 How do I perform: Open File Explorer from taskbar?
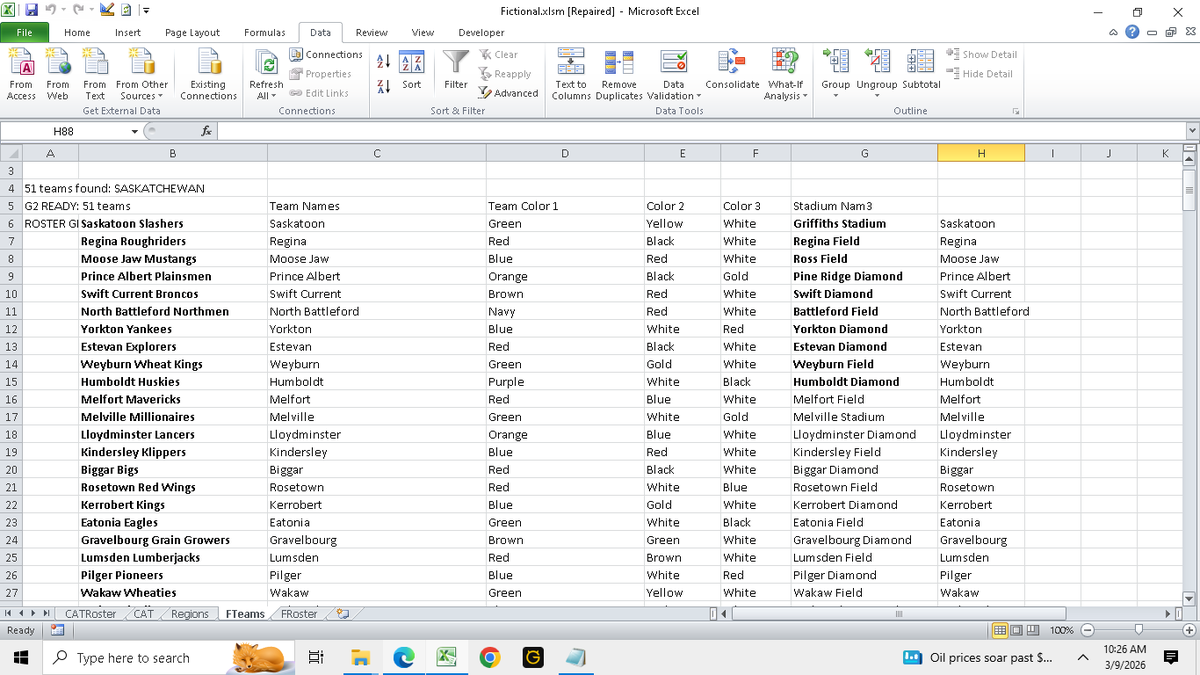coord(359,658)
